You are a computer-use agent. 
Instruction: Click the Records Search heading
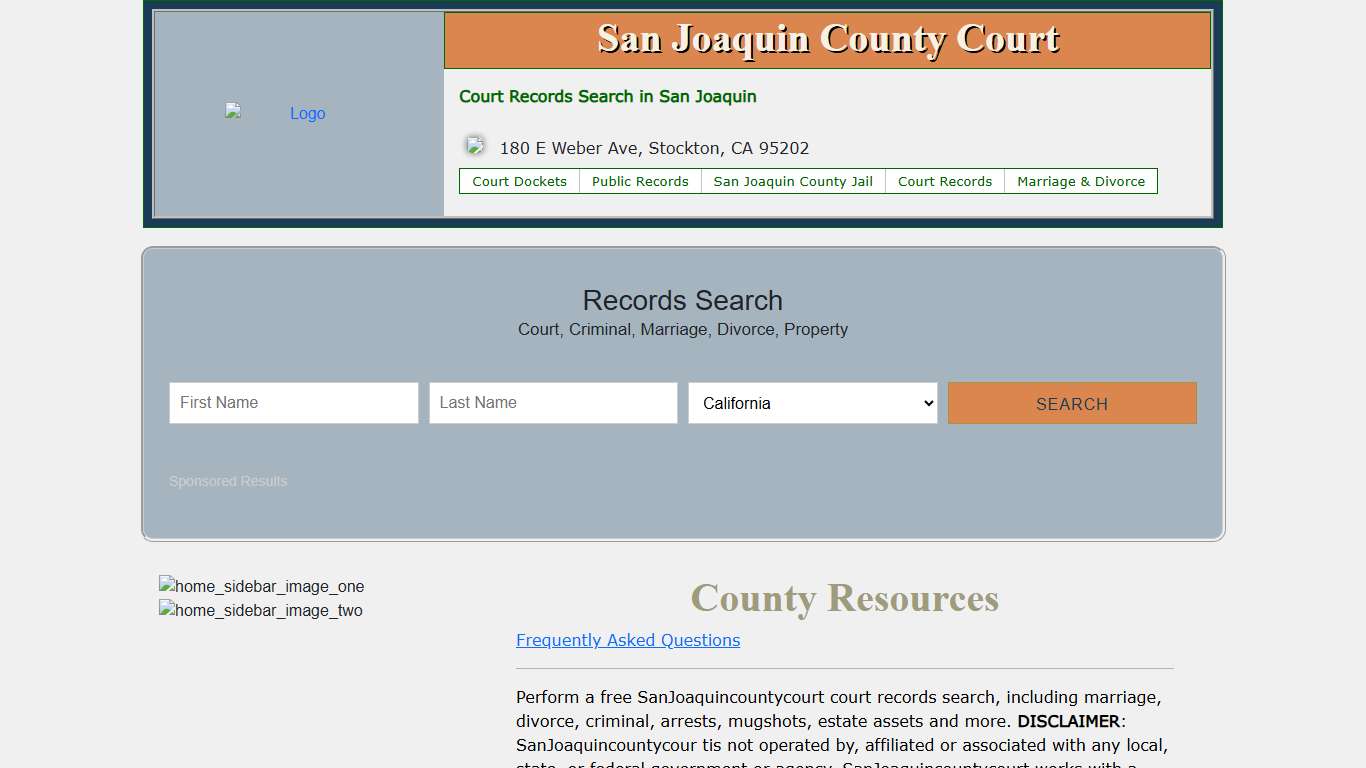682,300
